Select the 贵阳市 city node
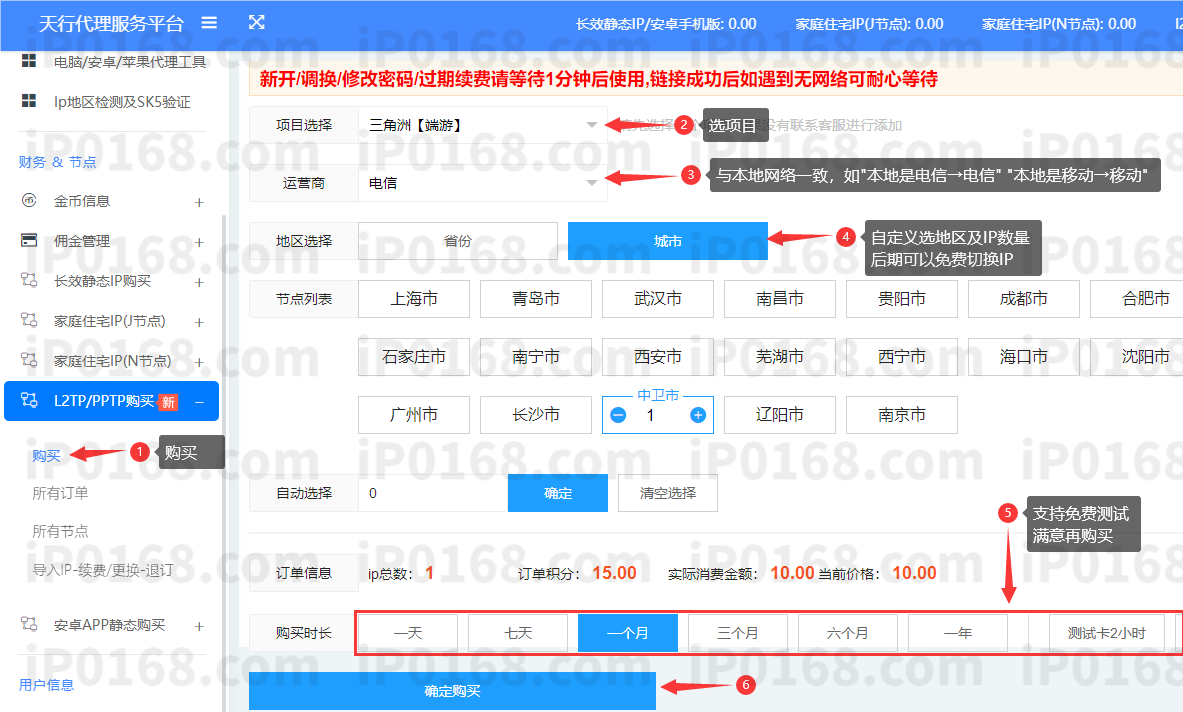The image size is (1183, 712). tap(901, 298)
